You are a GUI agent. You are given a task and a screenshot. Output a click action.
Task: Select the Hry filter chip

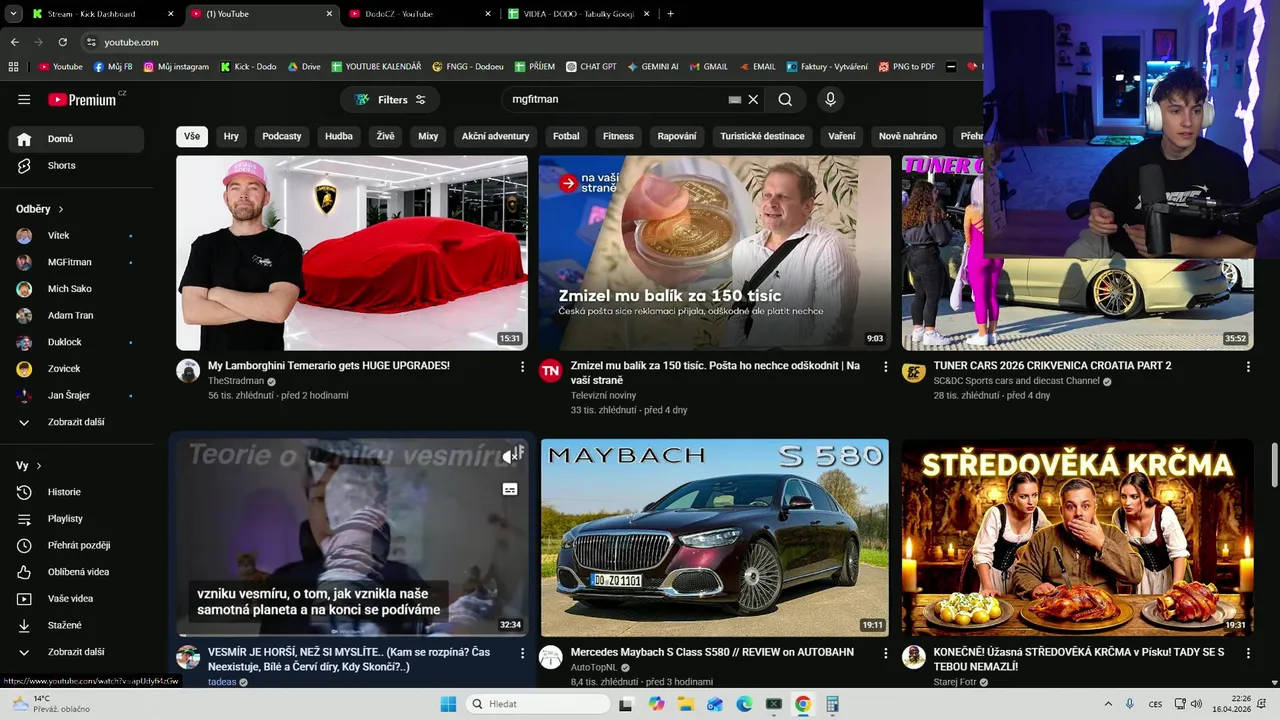[231, 136]
